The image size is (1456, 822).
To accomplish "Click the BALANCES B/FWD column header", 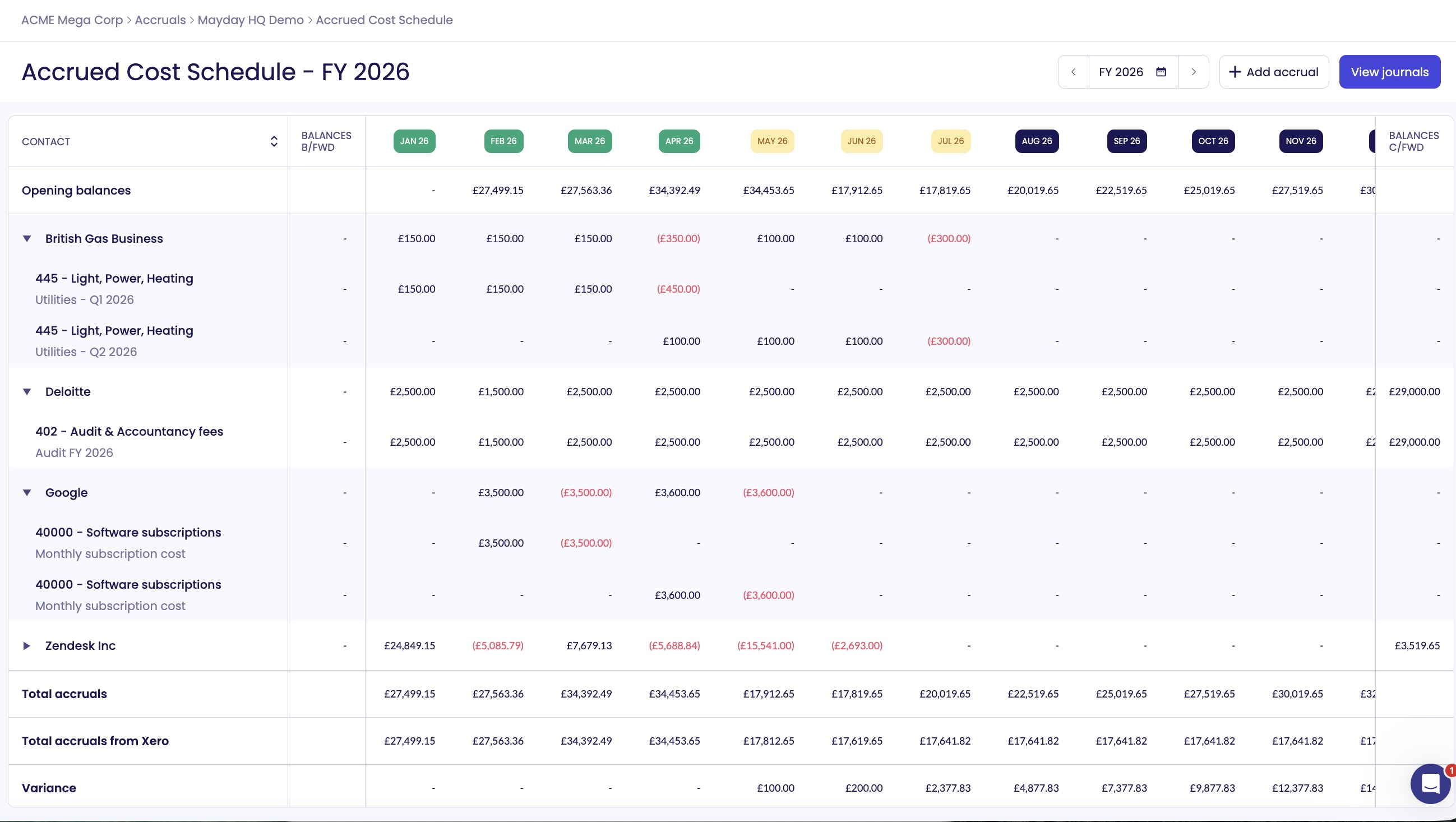I will click(326, 141).
